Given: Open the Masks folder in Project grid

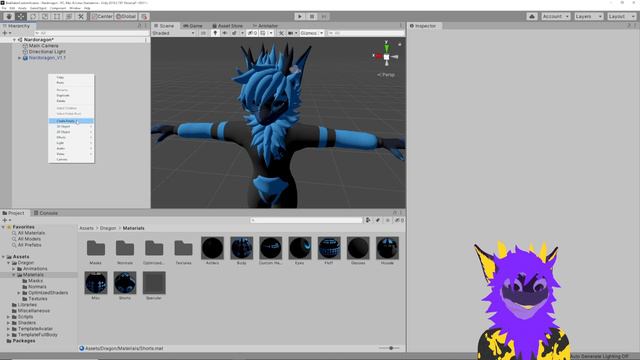Looking at the screenshot, I should (96, 248).
